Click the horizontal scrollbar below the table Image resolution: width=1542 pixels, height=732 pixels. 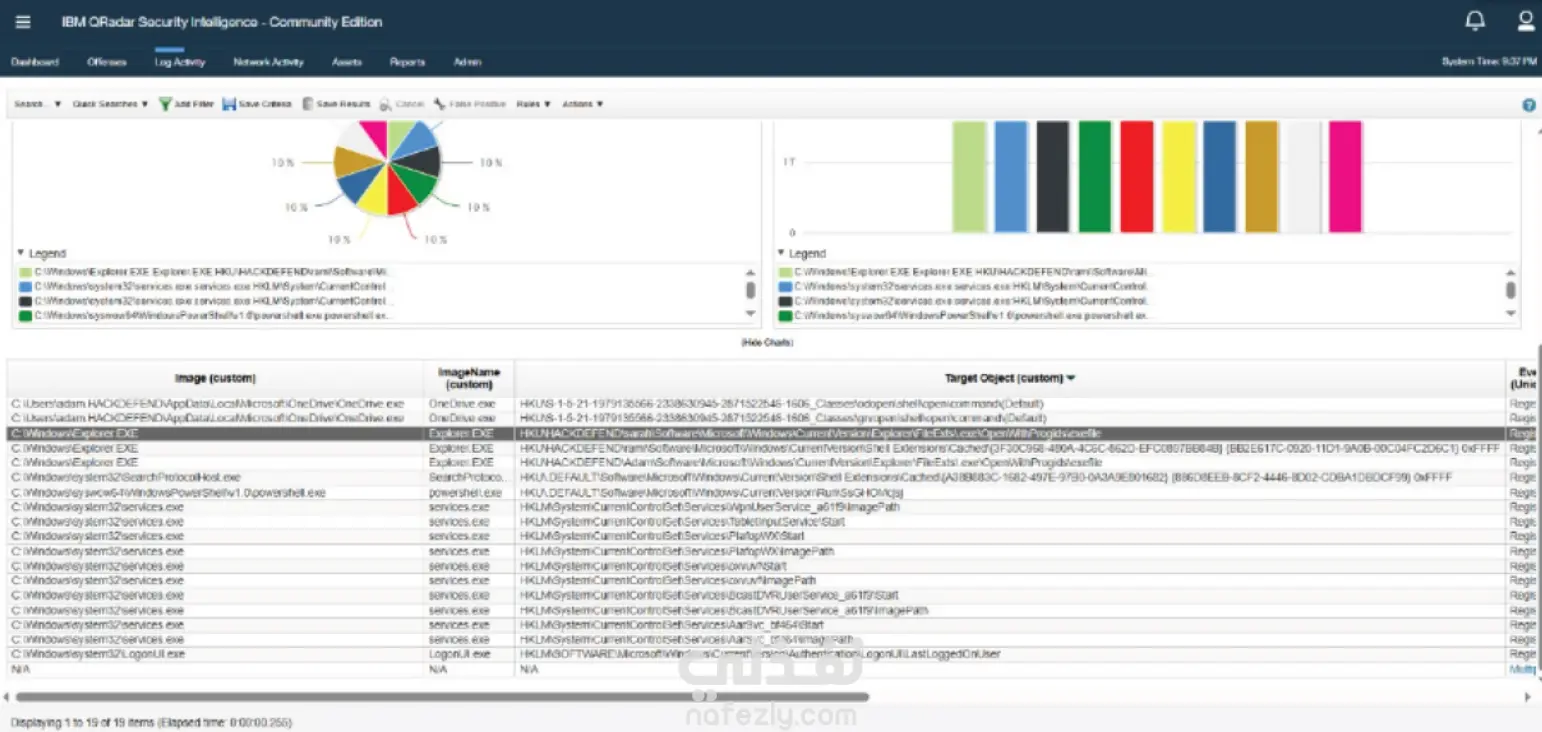pyautogui.click(x=442, y=697)
